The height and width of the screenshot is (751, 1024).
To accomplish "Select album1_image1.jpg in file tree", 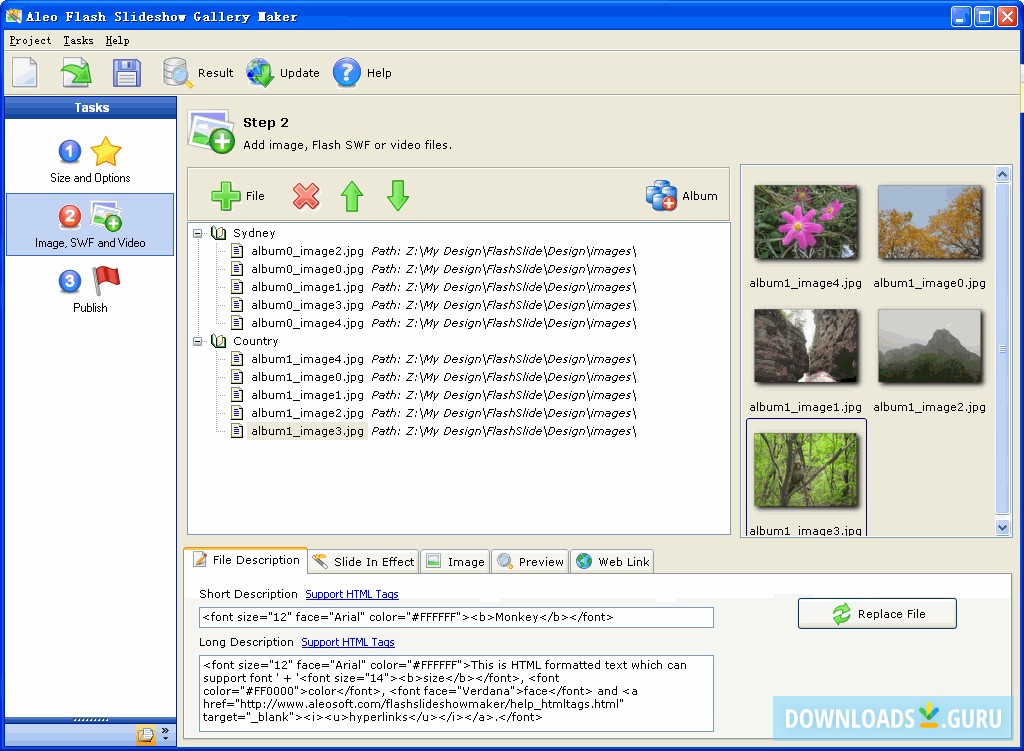I will click(307, 395).
